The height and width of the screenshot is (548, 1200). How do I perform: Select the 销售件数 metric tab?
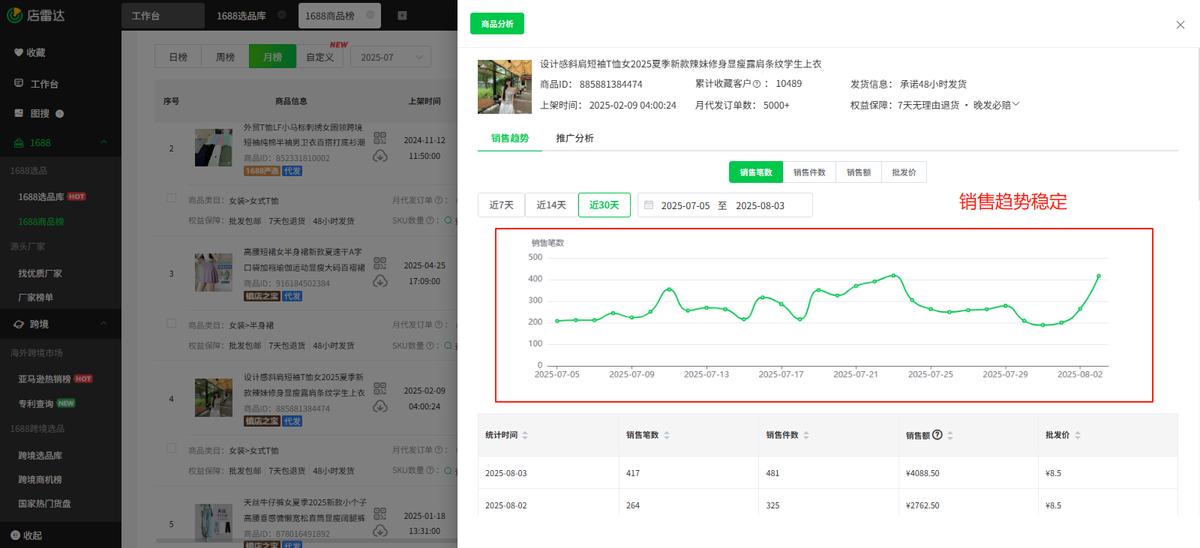point(809,173)
